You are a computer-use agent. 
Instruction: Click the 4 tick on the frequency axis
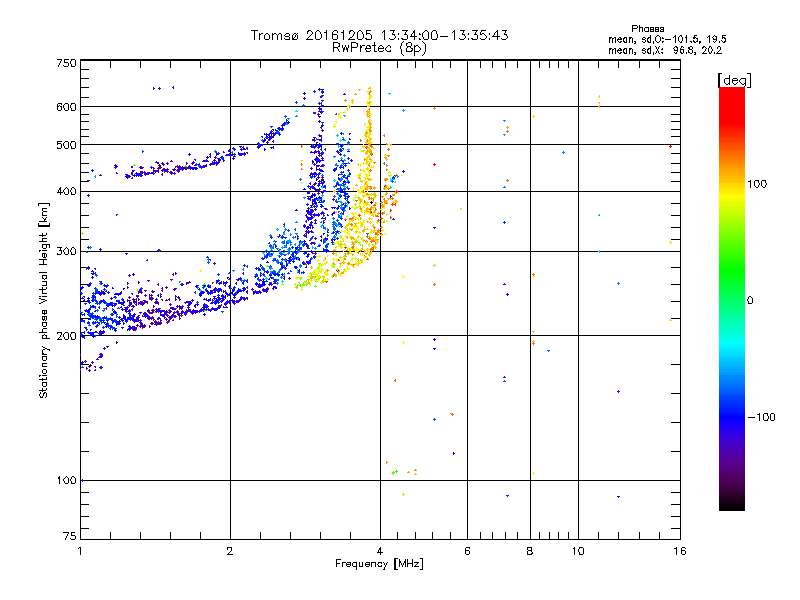tap(380, 551)
